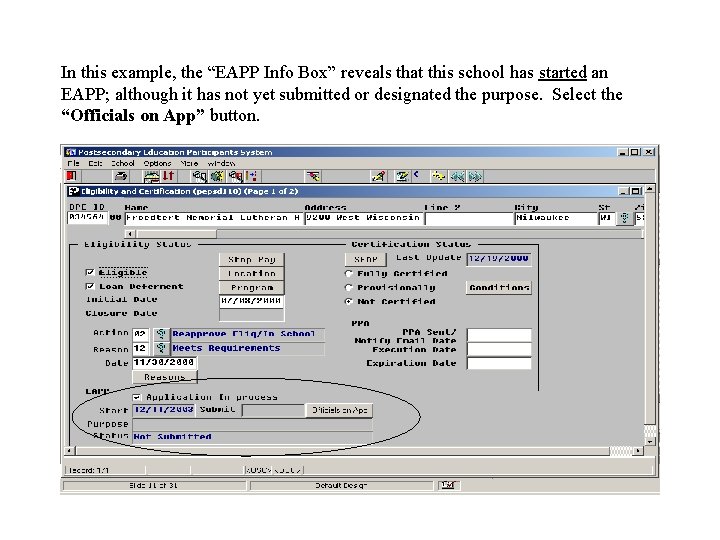Open the School menu
The image size is (720, 540).
(123, 163)
